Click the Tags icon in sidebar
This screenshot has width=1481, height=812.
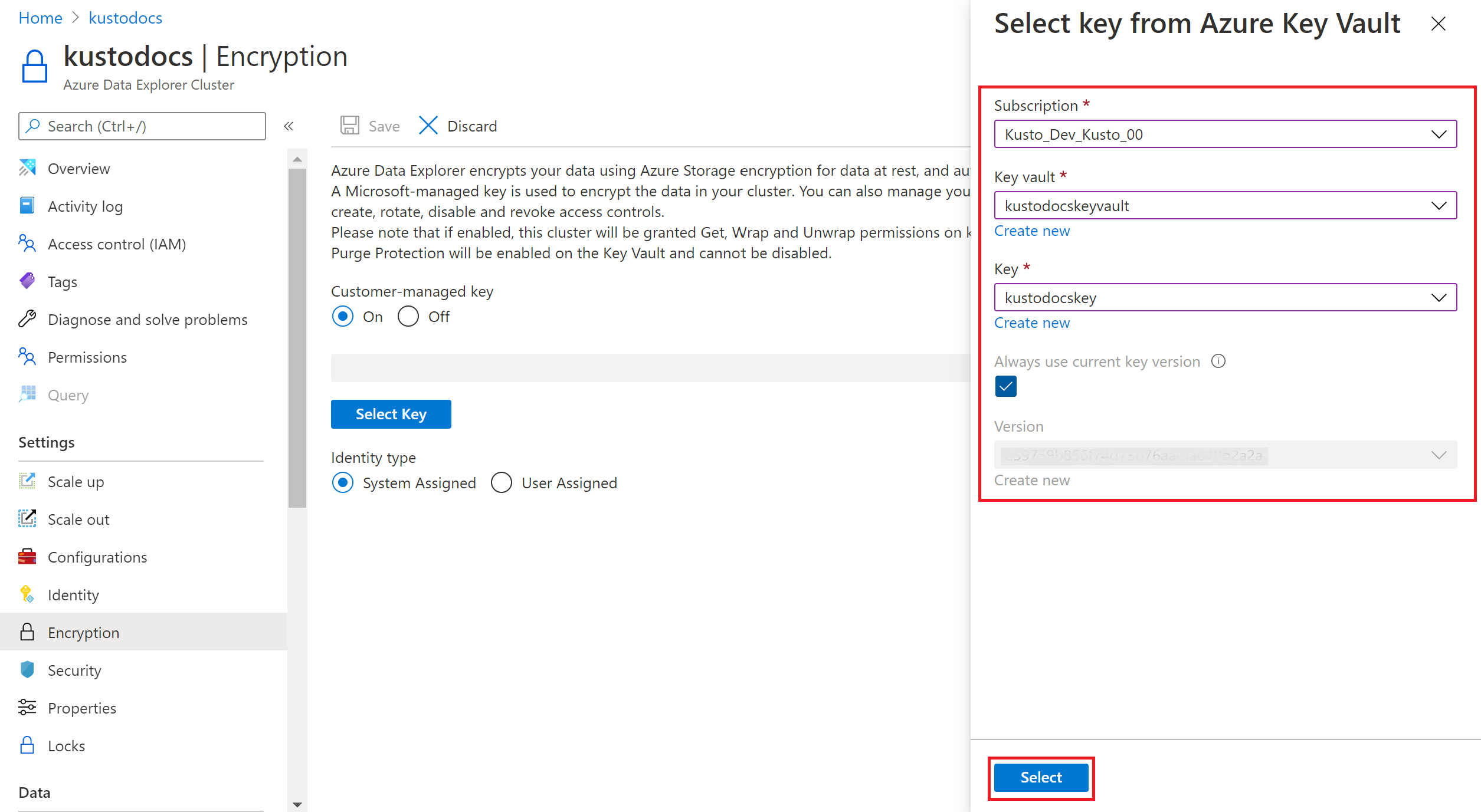(x=27, y=281)
